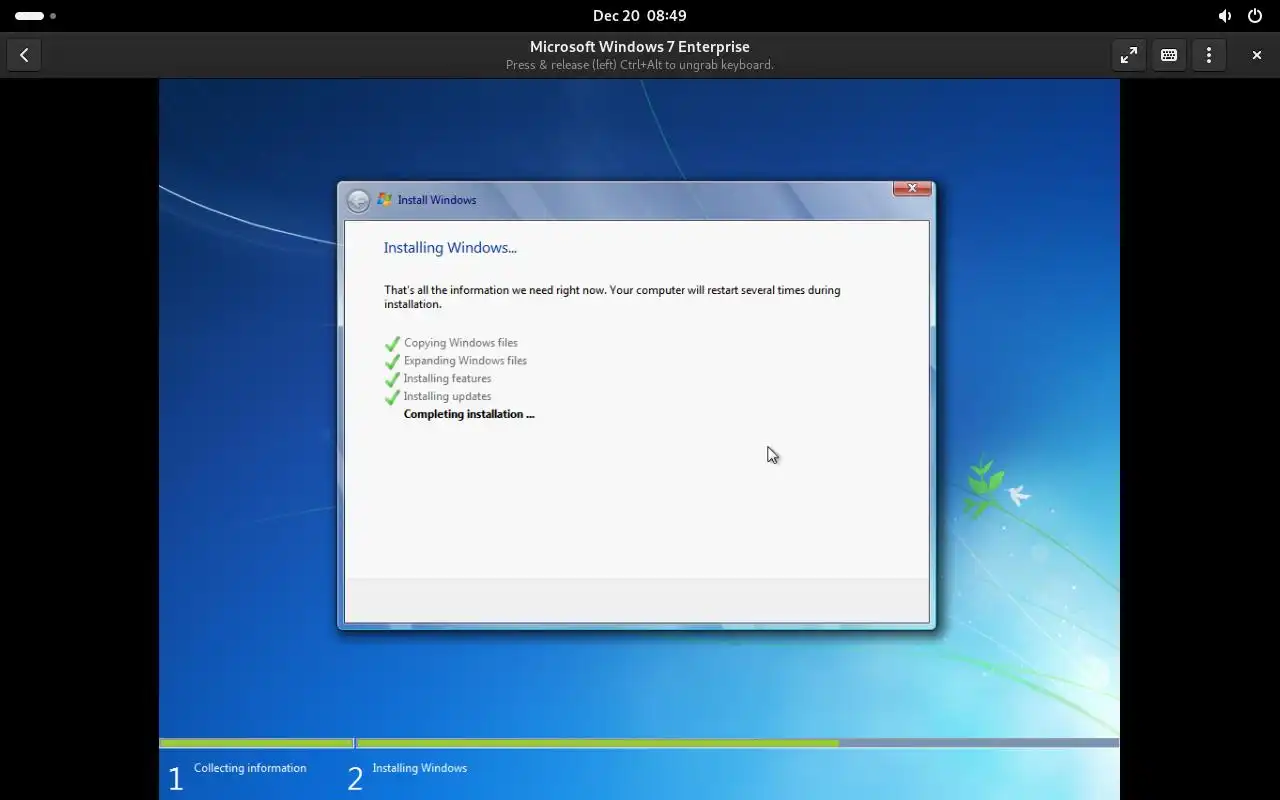Click the green checkmark beside Installing updates
Viewport: 1280px width, 800px height.
(392, 397)
